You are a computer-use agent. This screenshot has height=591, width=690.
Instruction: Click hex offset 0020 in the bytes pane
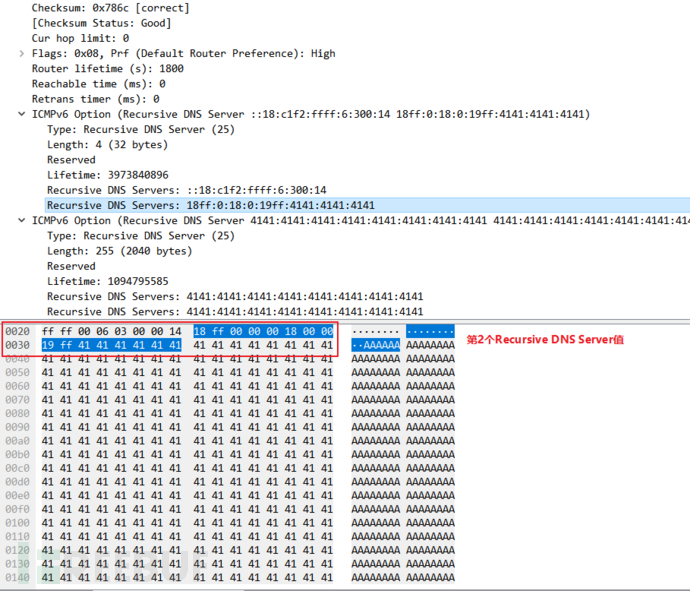18,331
